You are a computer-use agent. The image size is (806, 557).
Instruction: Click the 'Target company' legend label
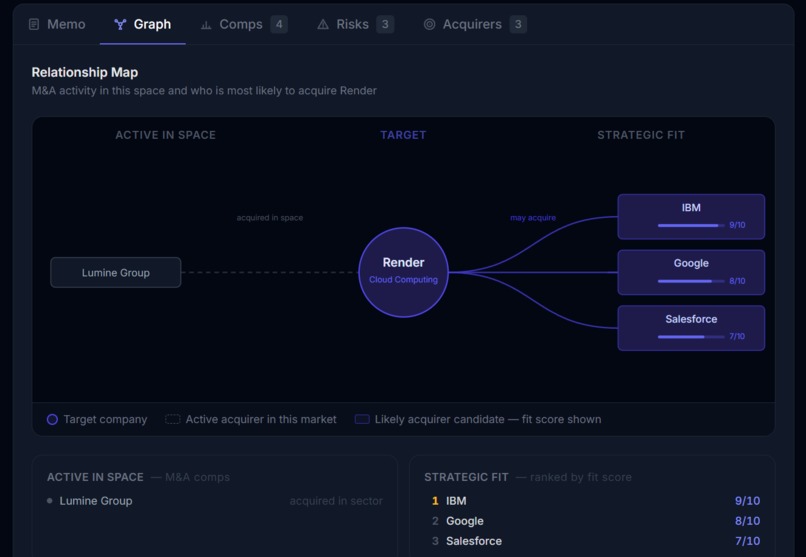pyautogui.click(x=105, y=419)
